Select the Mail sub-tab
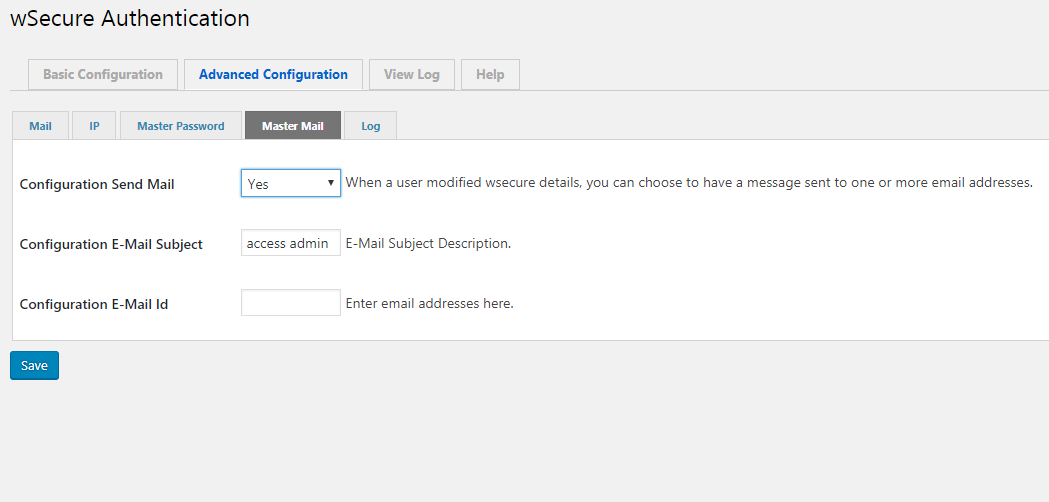The width and height of the screenshot is (1049, 502). pos(40,126)
